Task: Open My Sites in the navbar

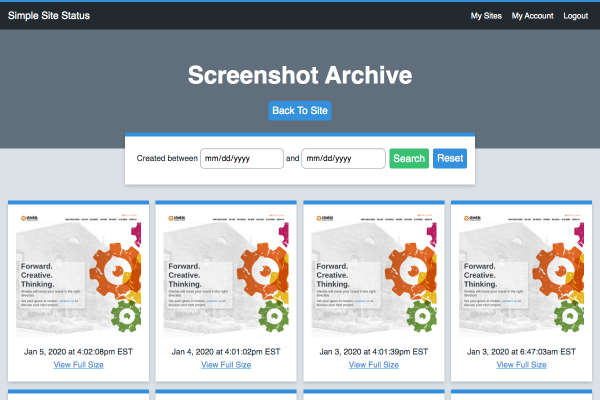Action: (x=486, y=16)
